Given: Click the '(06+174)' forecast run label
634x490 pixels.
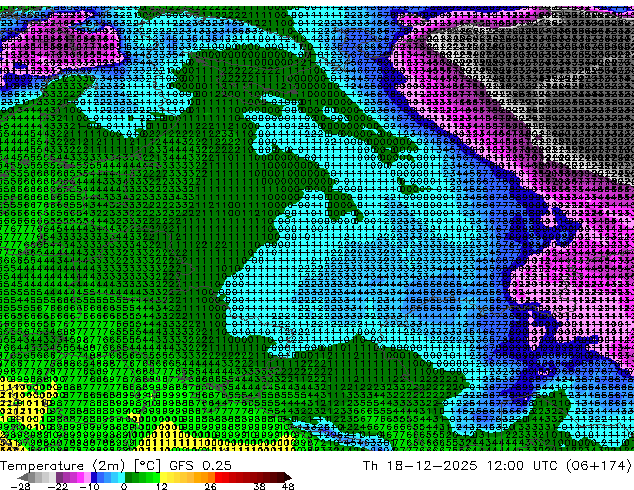Looking at the screenshot, I should click(601, 466).
